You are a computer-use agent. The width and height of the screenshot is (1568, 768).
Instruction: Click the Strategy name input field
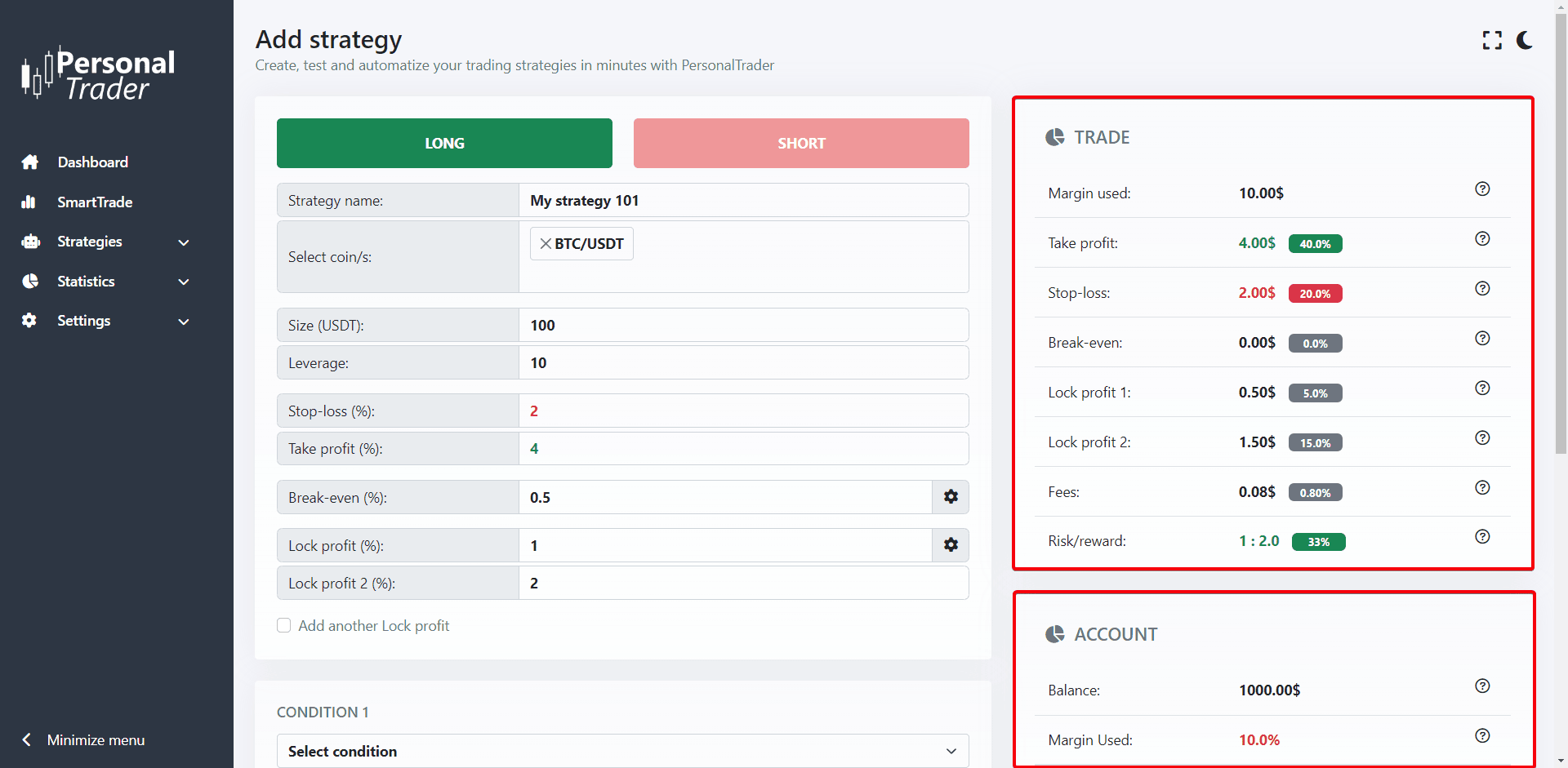(x=743, y=201)
